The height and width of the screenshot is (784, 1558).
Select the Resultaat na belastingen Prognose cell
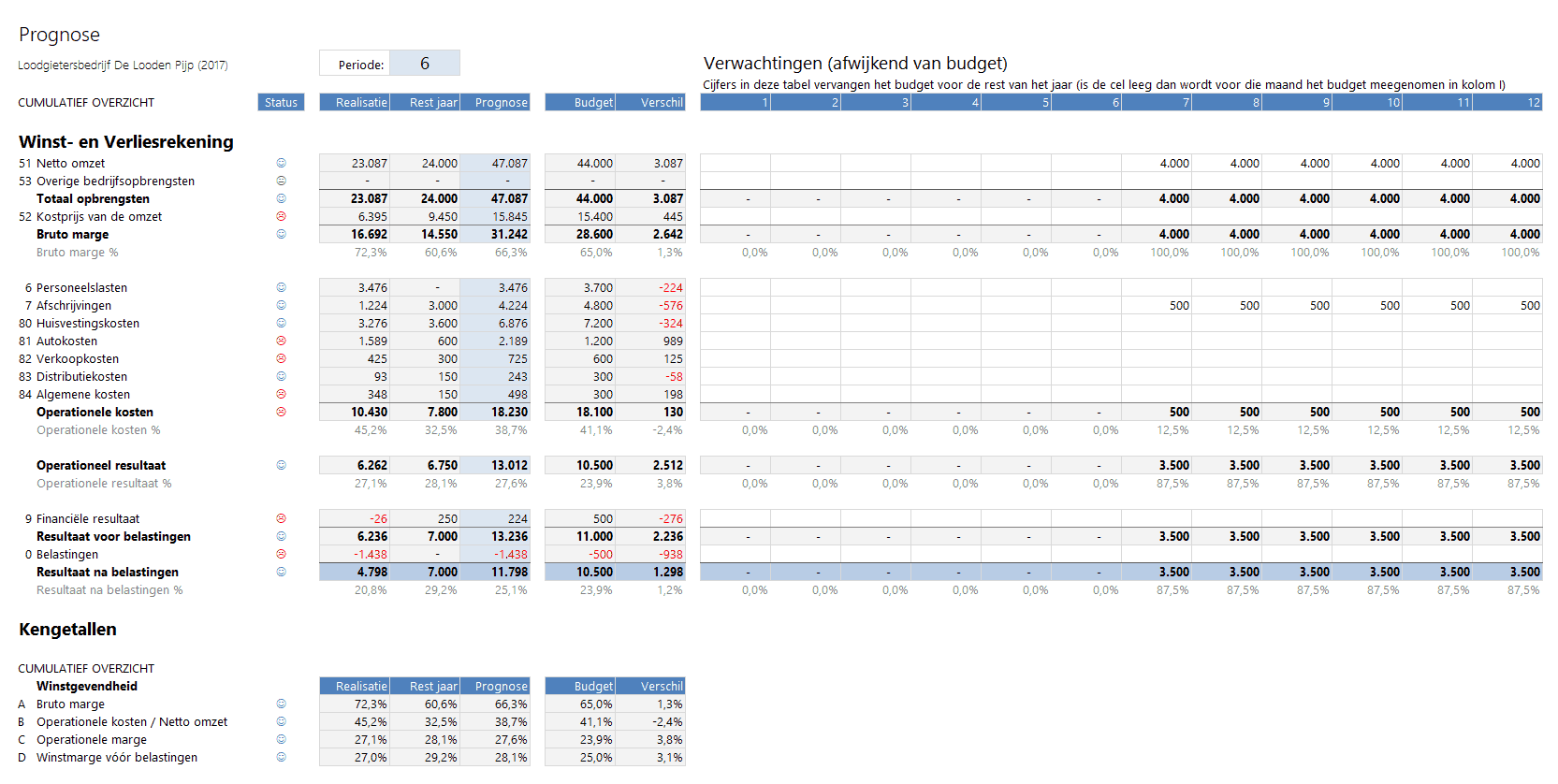tap(495, 572)
